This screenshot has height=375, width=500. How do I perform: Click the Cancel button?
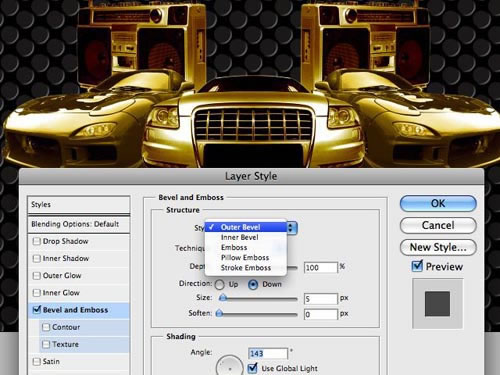(438, 225)
